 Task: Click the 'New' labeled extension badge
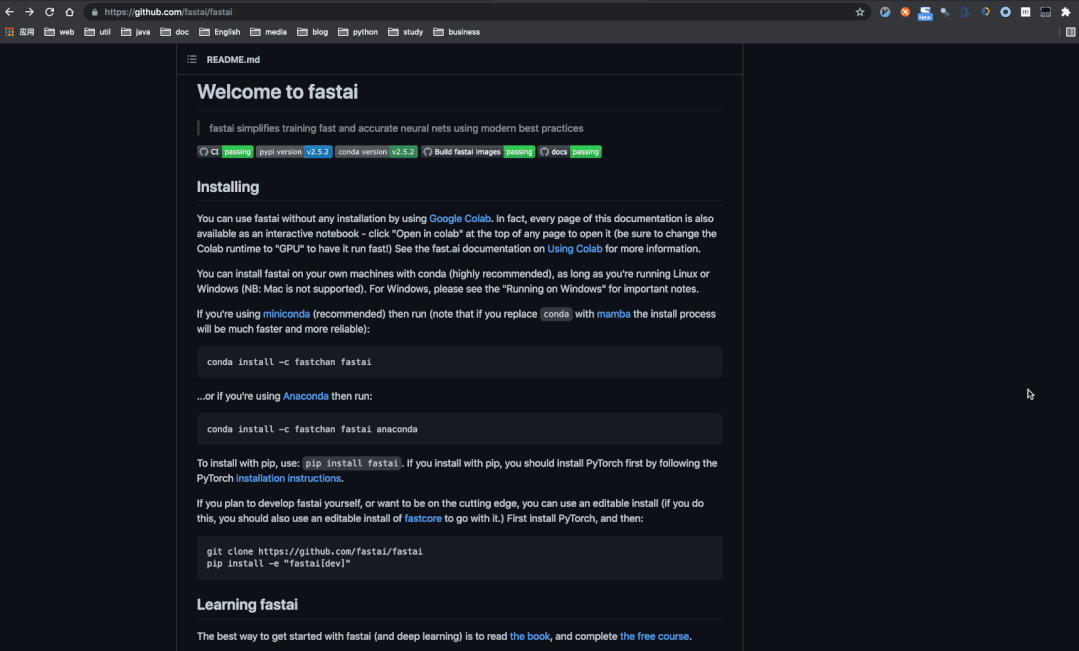(x=924, y=13)
